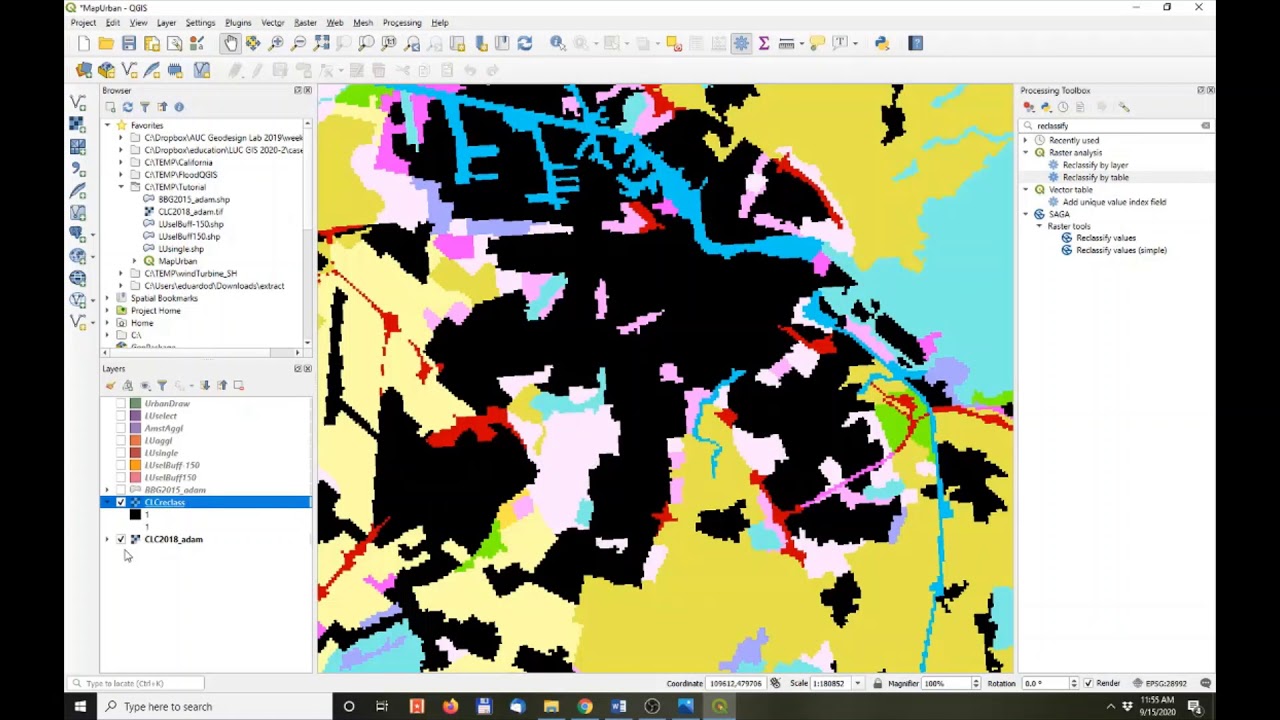
Task: Select the Identify Features tool
Action: coord(557,43)
